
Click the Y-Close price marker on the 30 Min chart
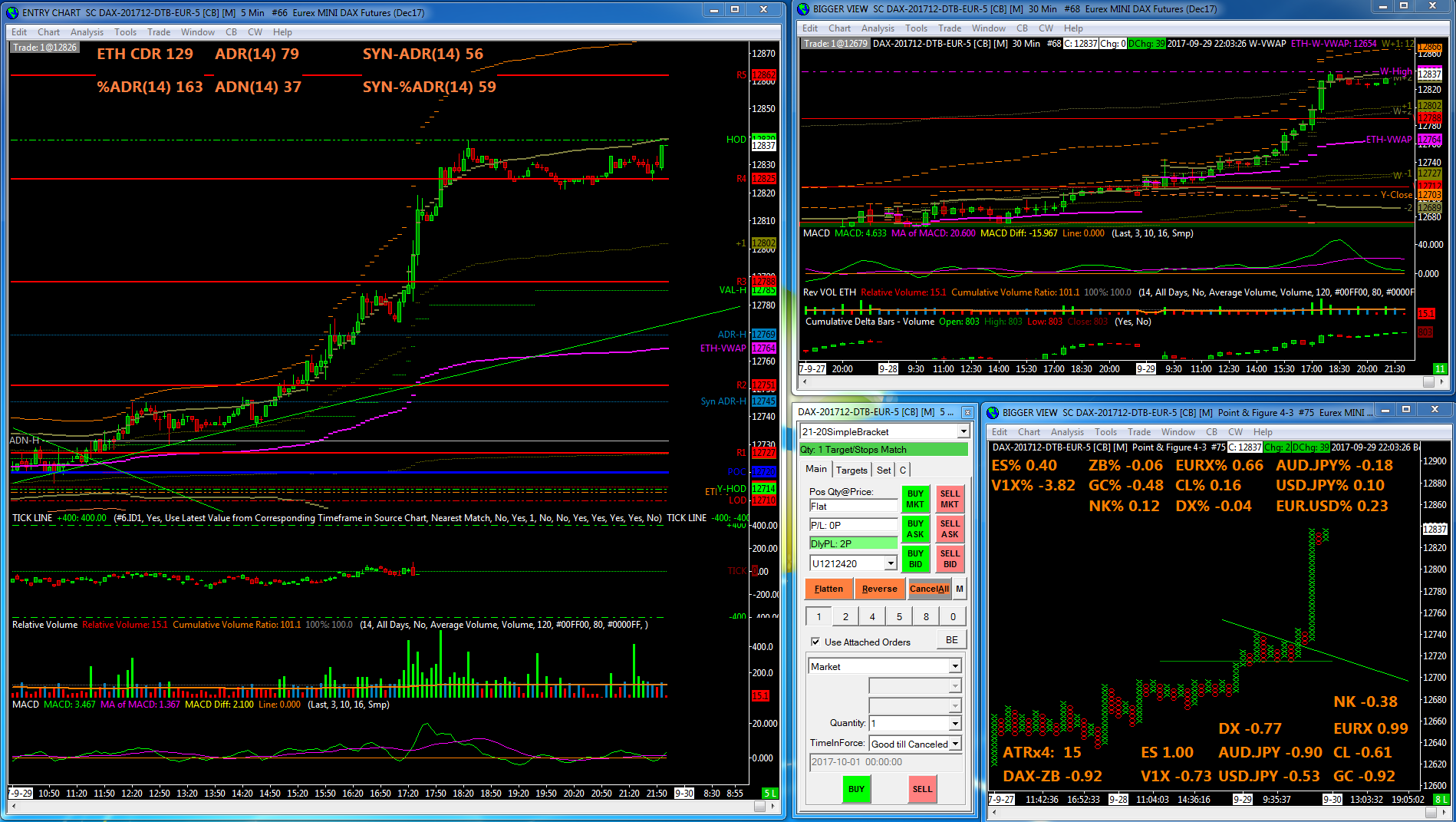pos(1429,195)
